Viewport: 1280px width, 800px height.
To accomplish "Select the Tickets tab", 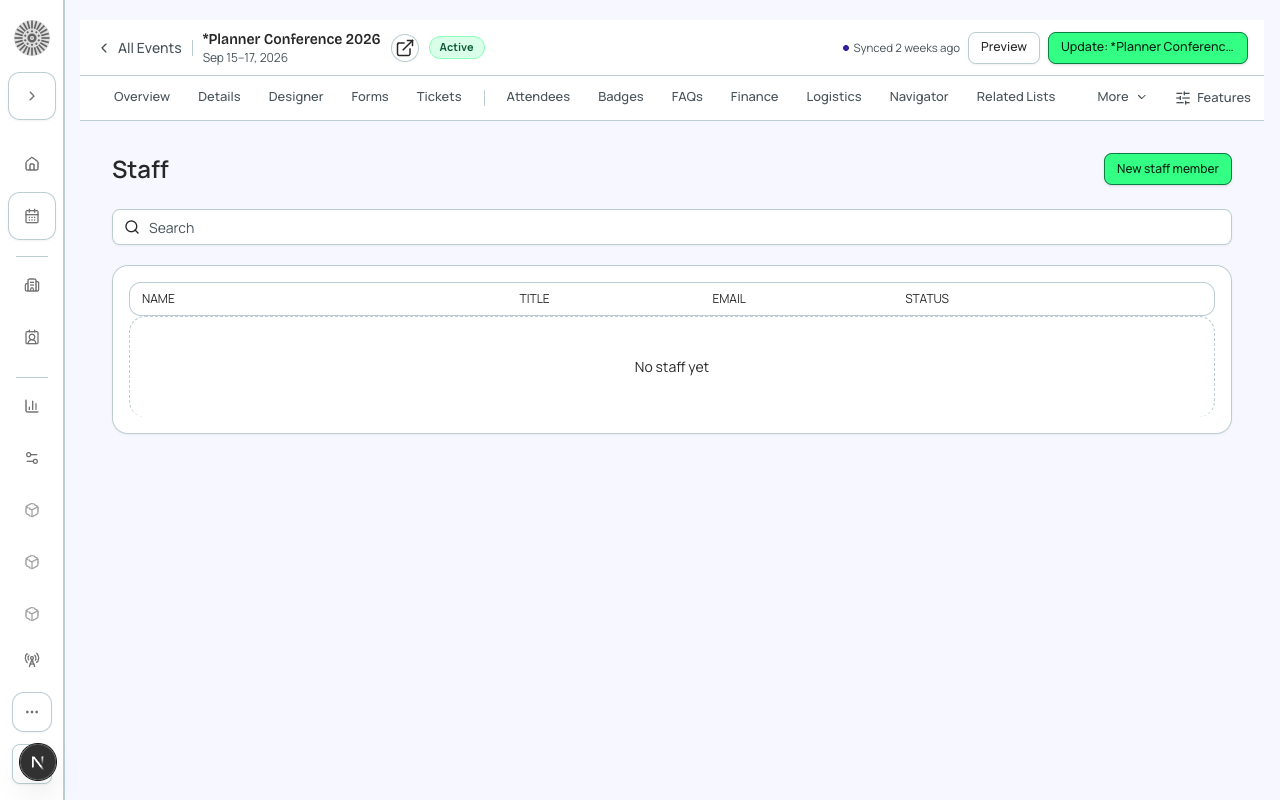I will [439, 97].
